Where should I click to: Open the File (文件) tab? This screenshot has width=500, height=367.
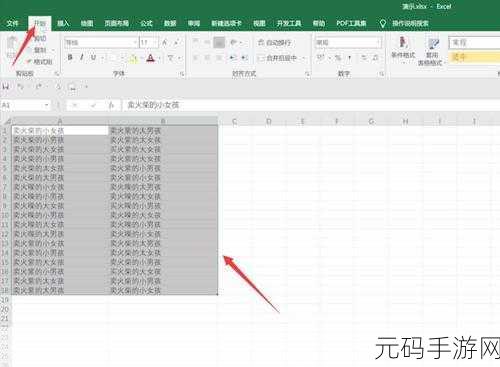(x=13, y=23)
